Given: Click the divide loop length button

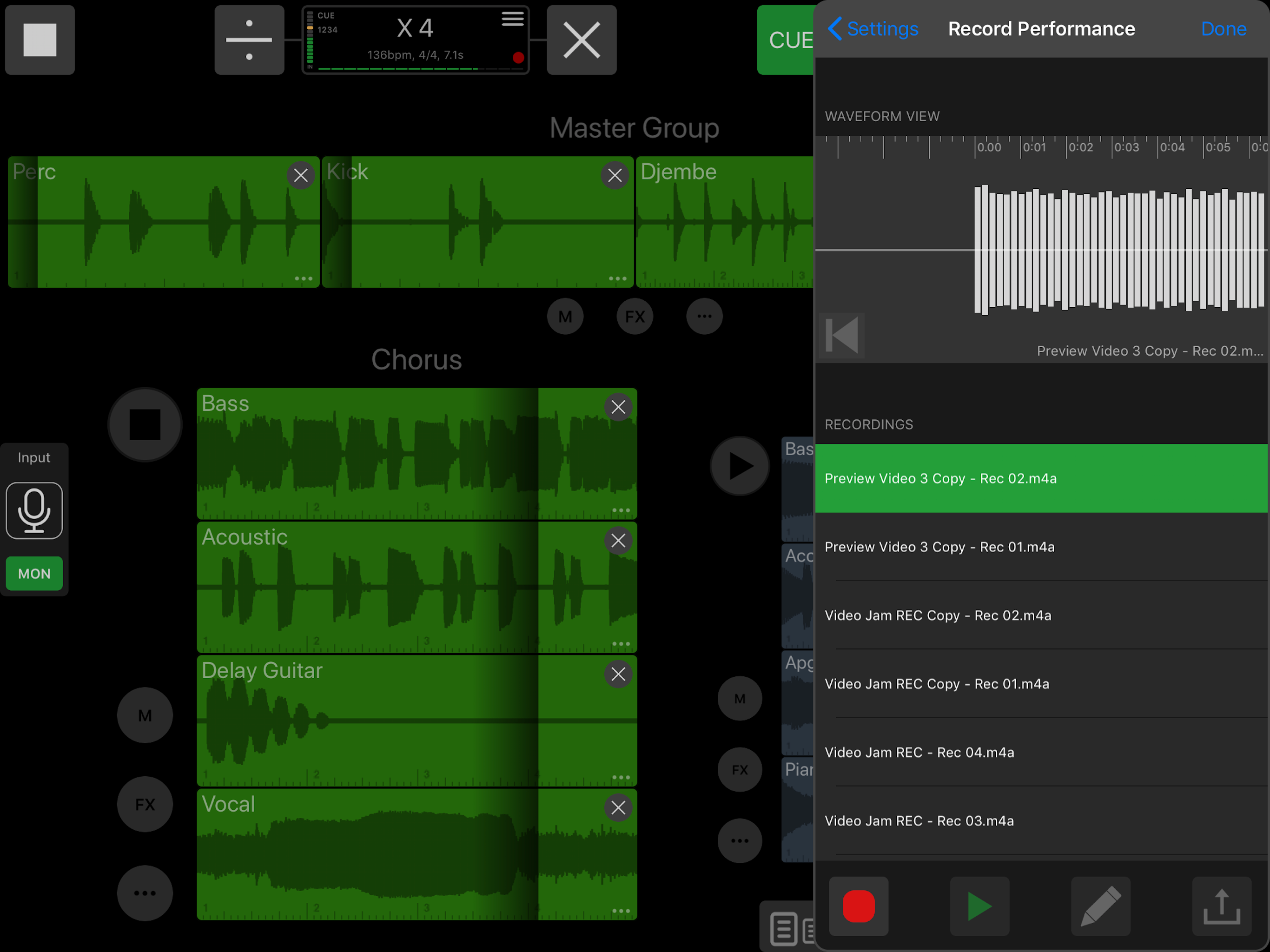Looking at the screenshot, I should 249,40.
